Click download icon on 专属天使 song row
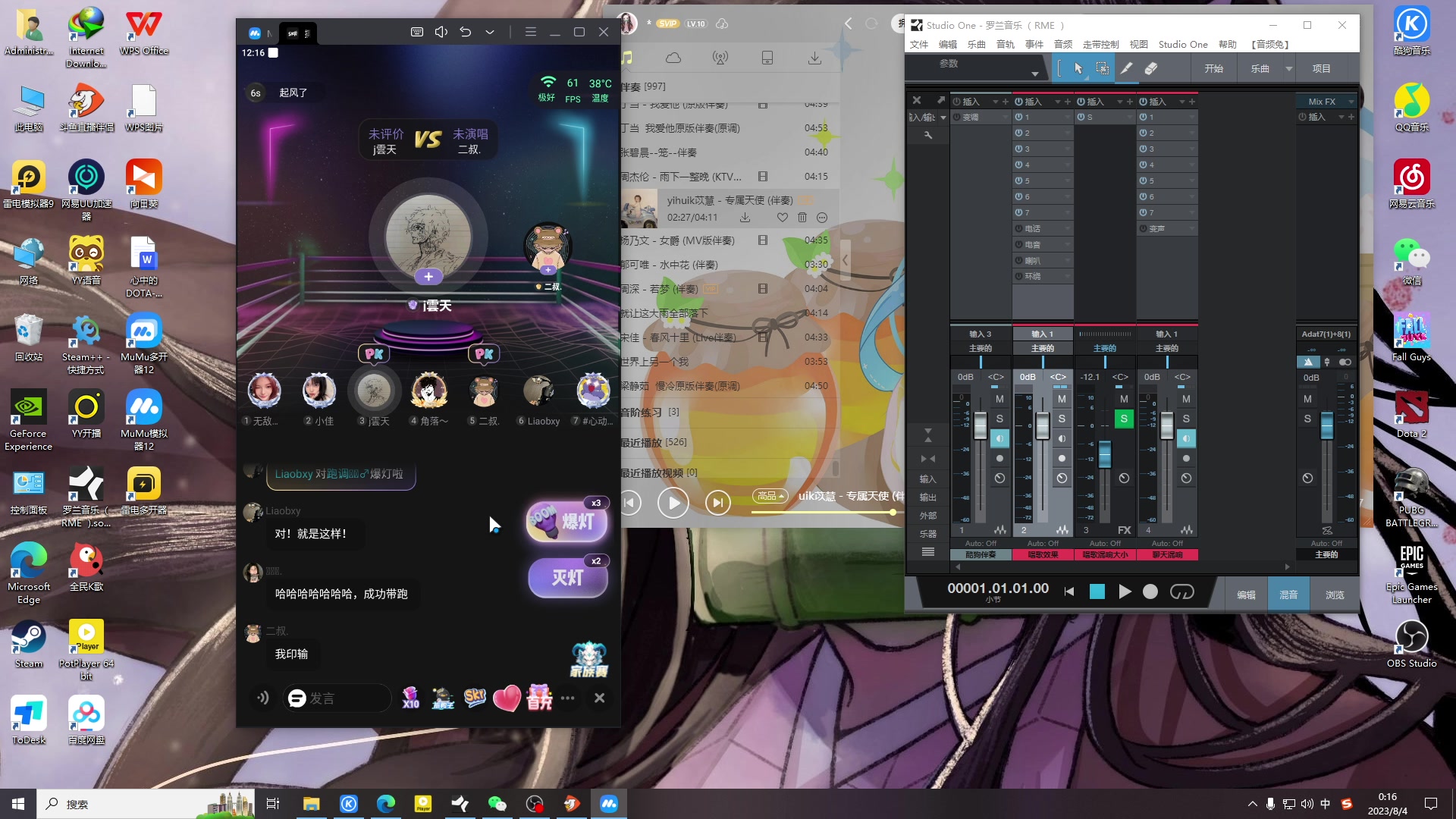Viewport: 1456px width, 819px height. click(745, 218)
